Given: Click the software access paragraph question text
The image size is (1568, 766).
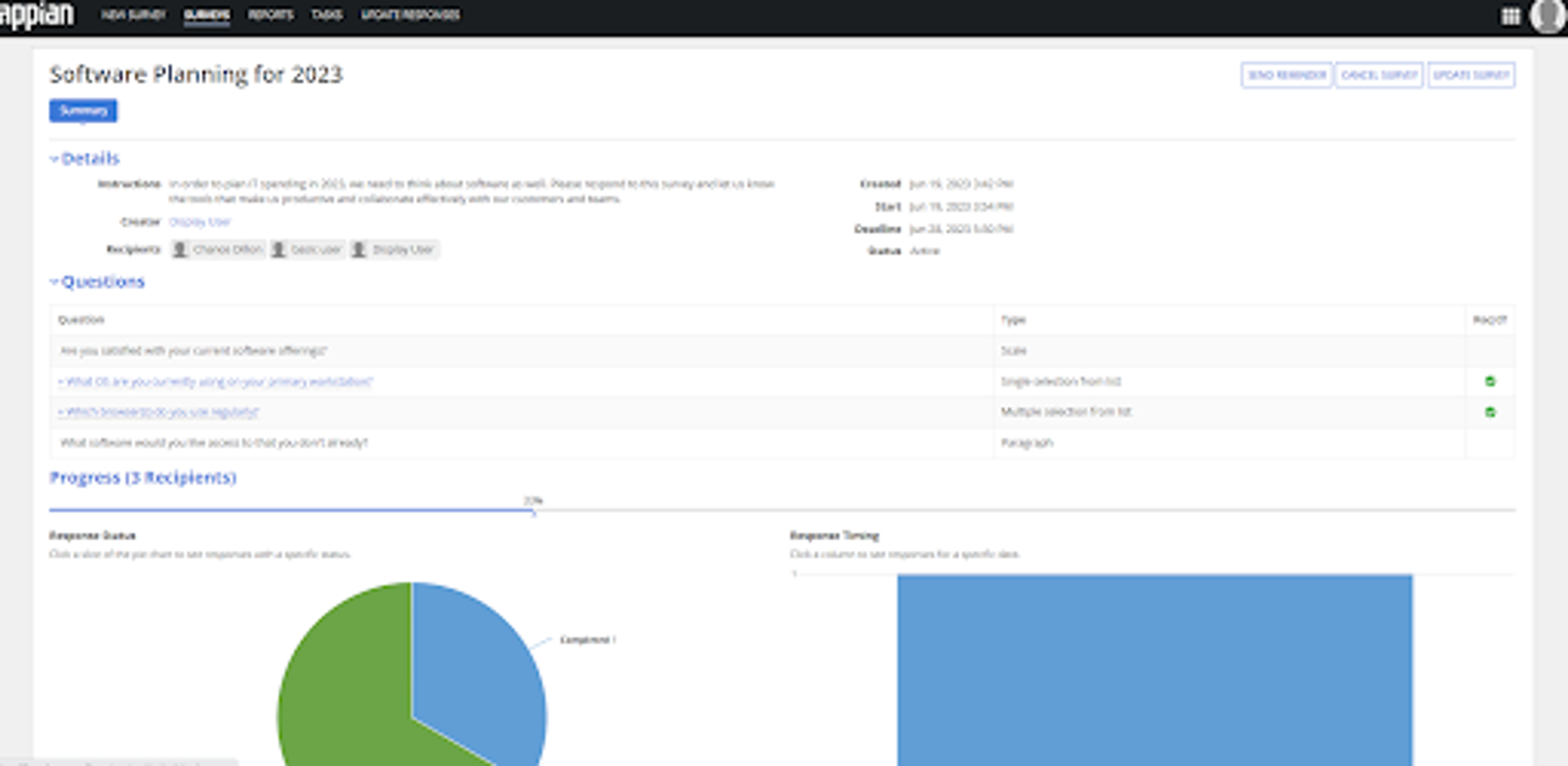Looking at the screenshot, I should click(x=214, y=443).
